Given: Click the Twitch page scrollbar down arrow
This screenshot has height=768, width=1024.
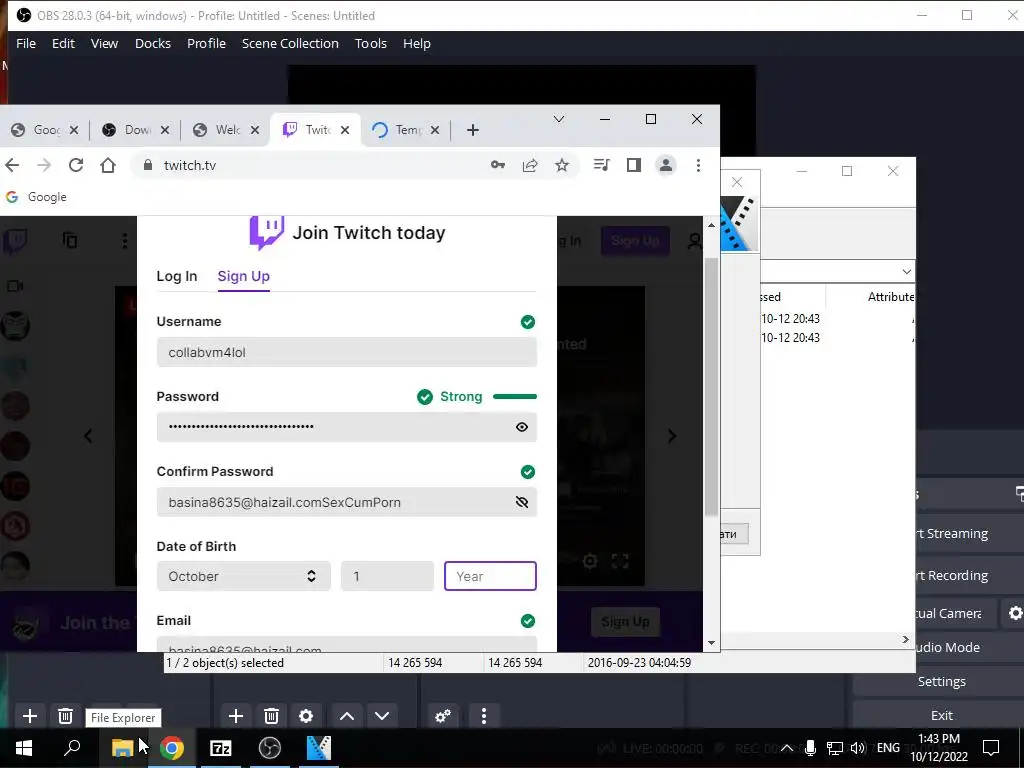Looking at the screenshot, I should pos(711,643).
